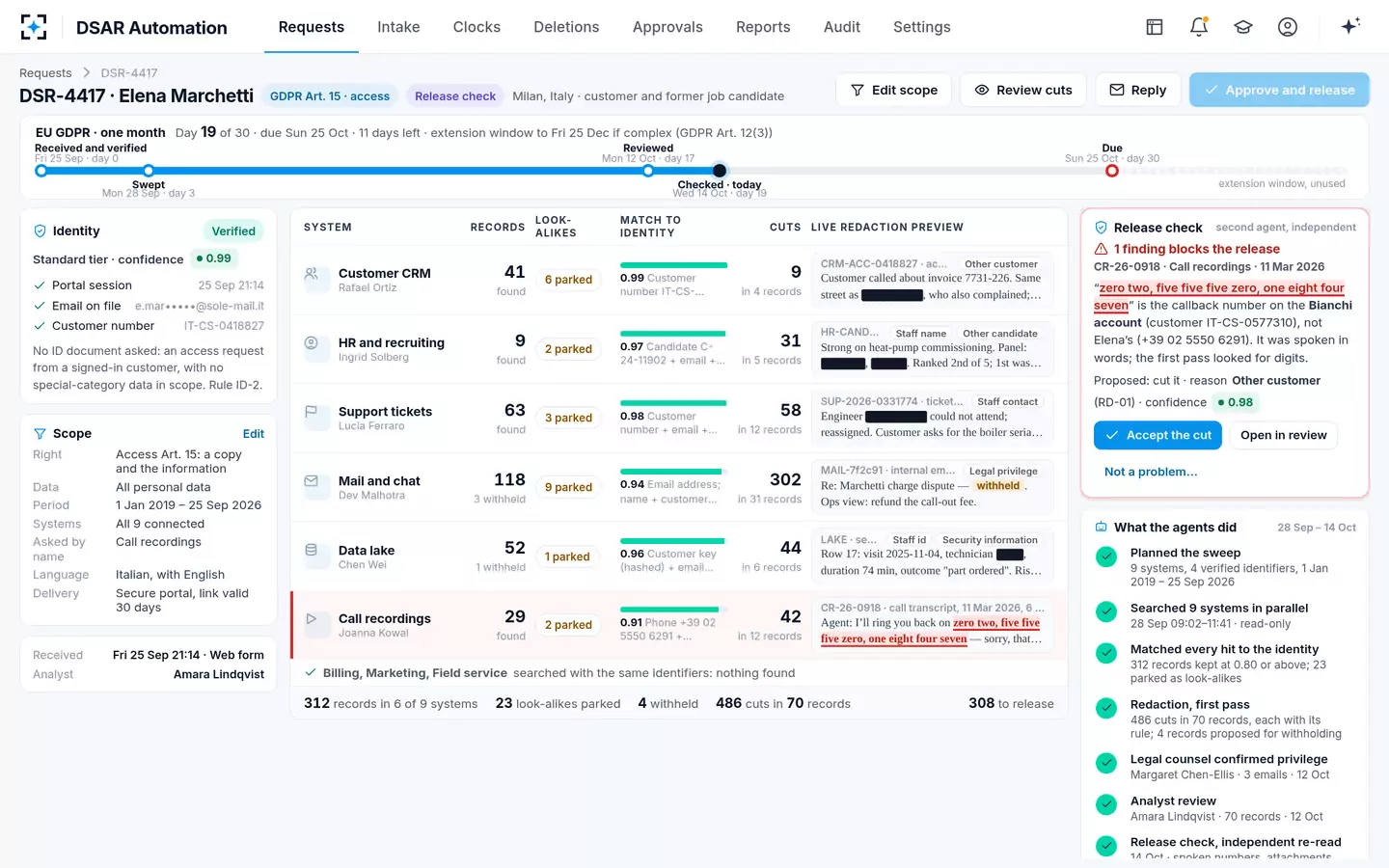
Task: Switch to the Clocks tab
Action: 477,27
